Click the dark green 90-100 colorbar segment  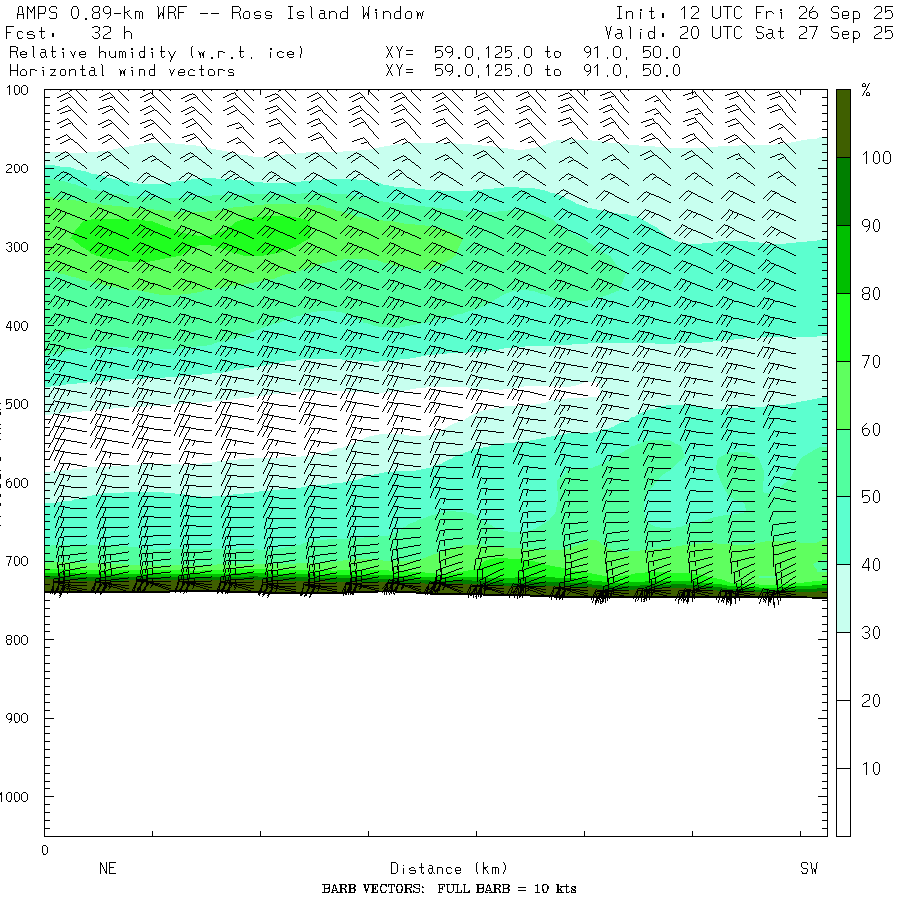pos(843,192)
